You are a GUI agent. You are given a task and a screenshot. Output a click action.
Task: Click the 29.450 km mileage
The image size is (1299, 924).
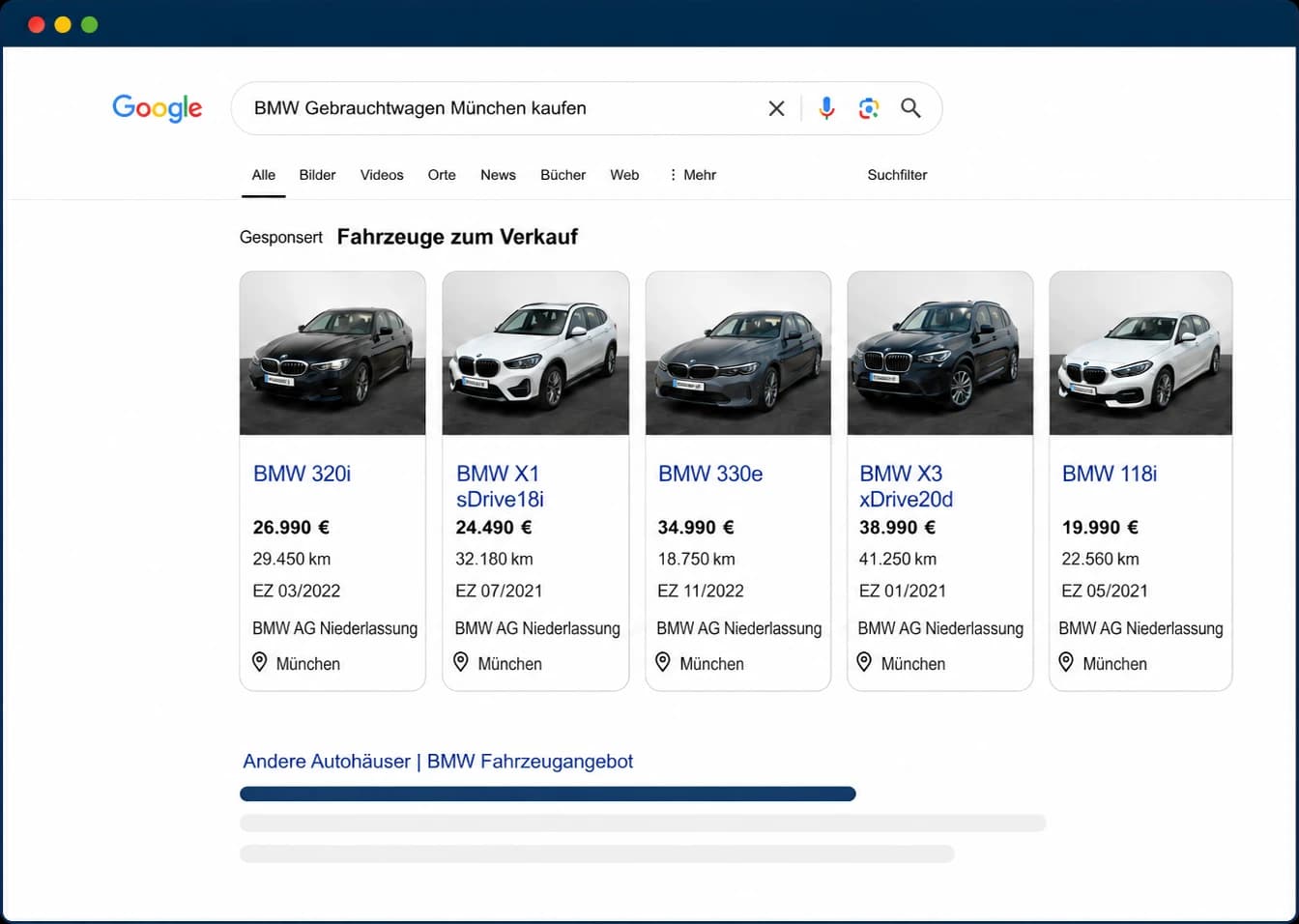(x=292, y=559)
